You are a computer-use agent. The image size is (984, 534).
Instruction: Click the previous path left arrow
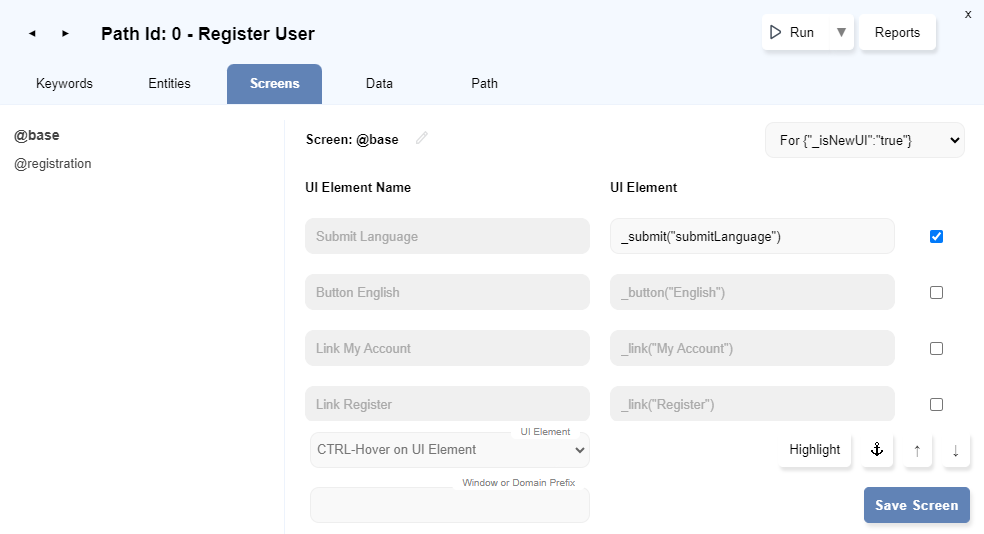coord(32,34)
